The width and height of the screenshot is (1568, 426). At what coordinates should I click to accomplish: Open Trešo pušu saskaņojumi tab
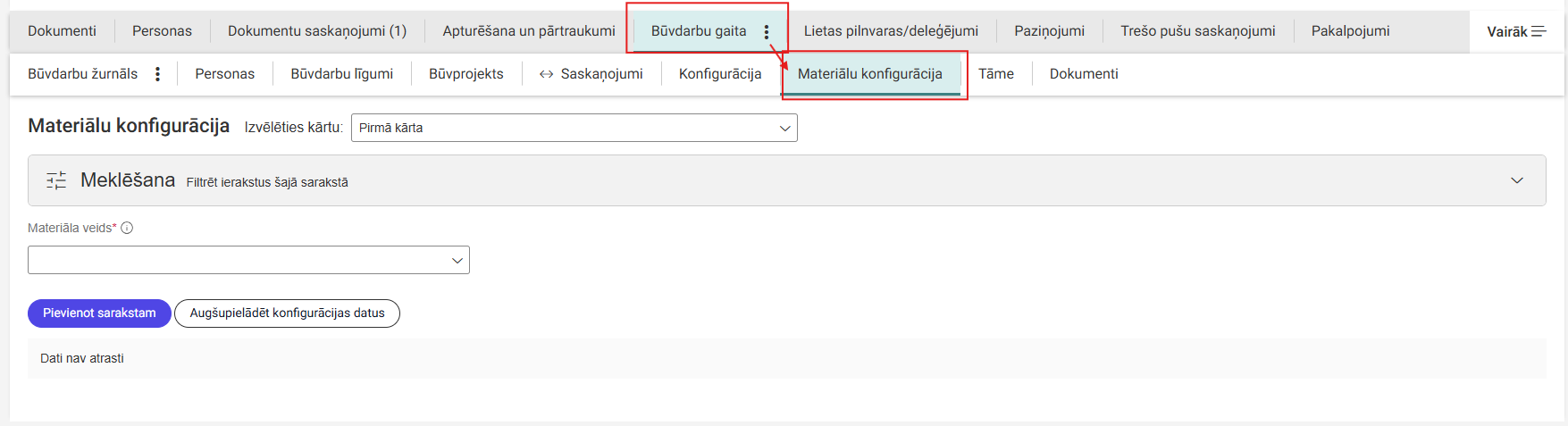(x=1198, y=31)
